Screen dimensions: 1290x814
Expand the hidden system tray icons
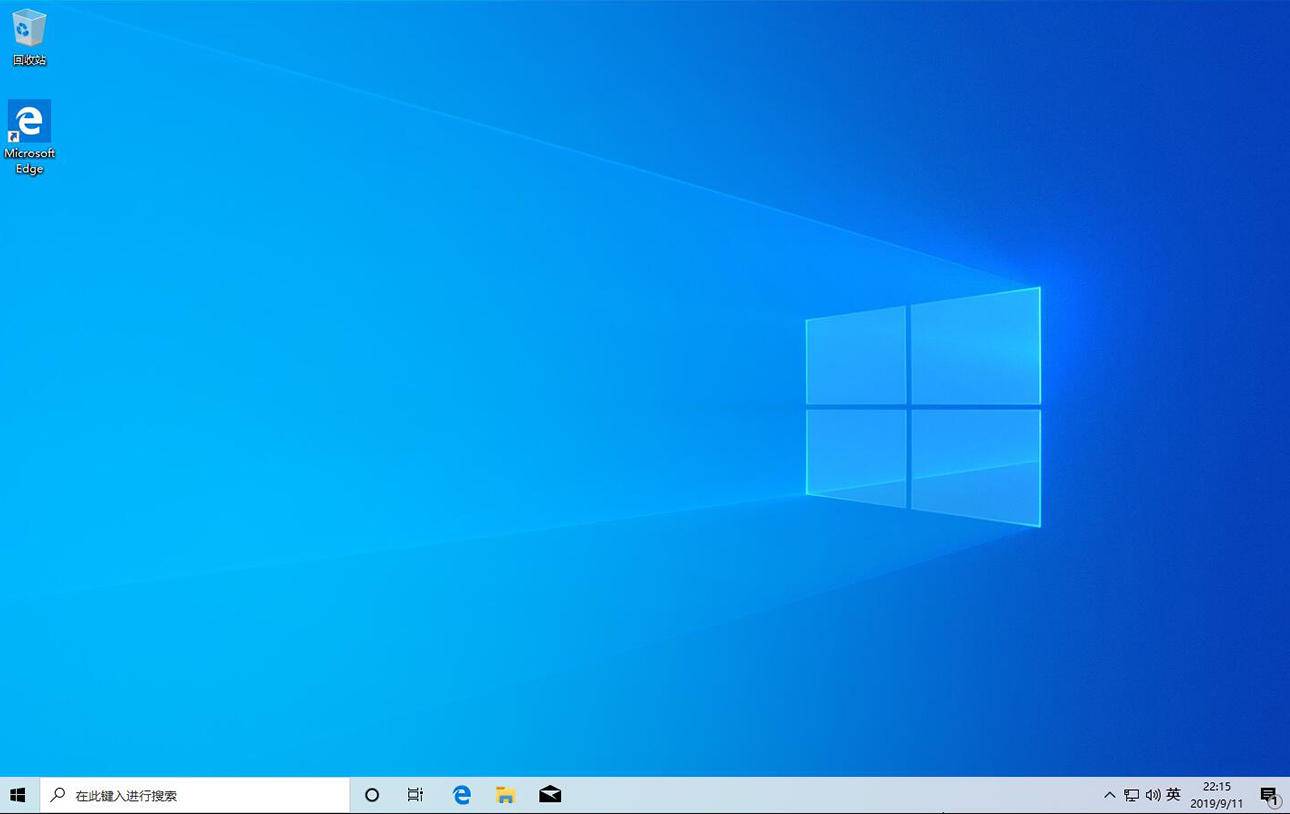1110,794
